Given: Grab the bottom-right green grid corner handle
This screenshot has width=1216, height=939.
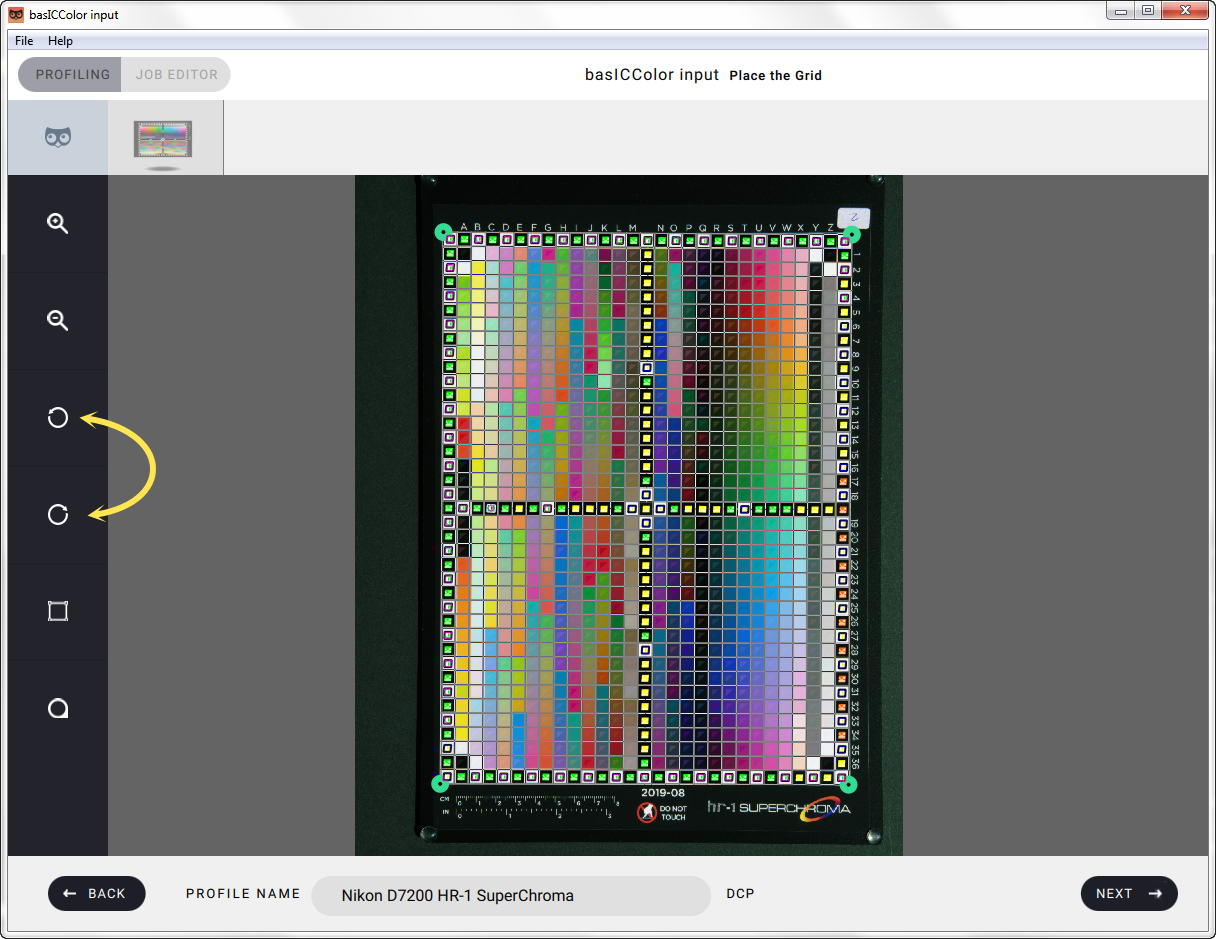Looking at the screenshot, I should [849, 784].
